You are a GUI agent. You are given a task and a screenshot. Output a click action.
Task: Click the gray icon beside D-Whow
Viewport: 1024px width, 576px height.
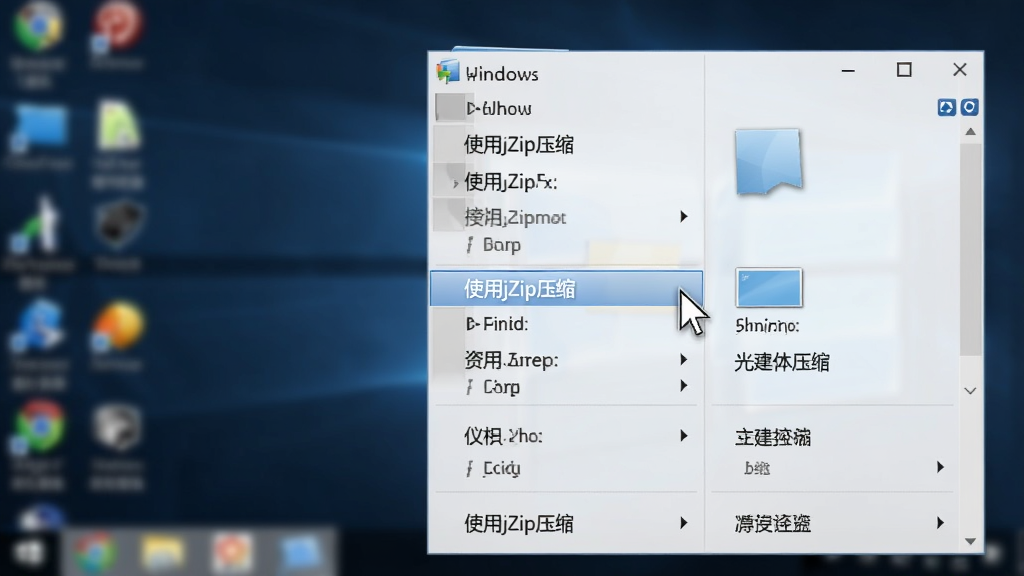pyautogui.click(x=449, y=108)
